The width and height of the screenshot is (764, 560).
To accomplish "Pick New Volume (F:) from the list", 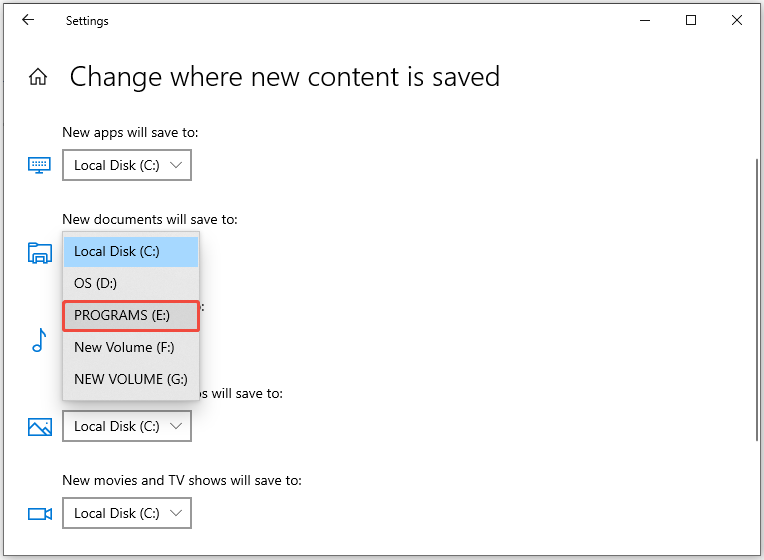I will point(131,347).
